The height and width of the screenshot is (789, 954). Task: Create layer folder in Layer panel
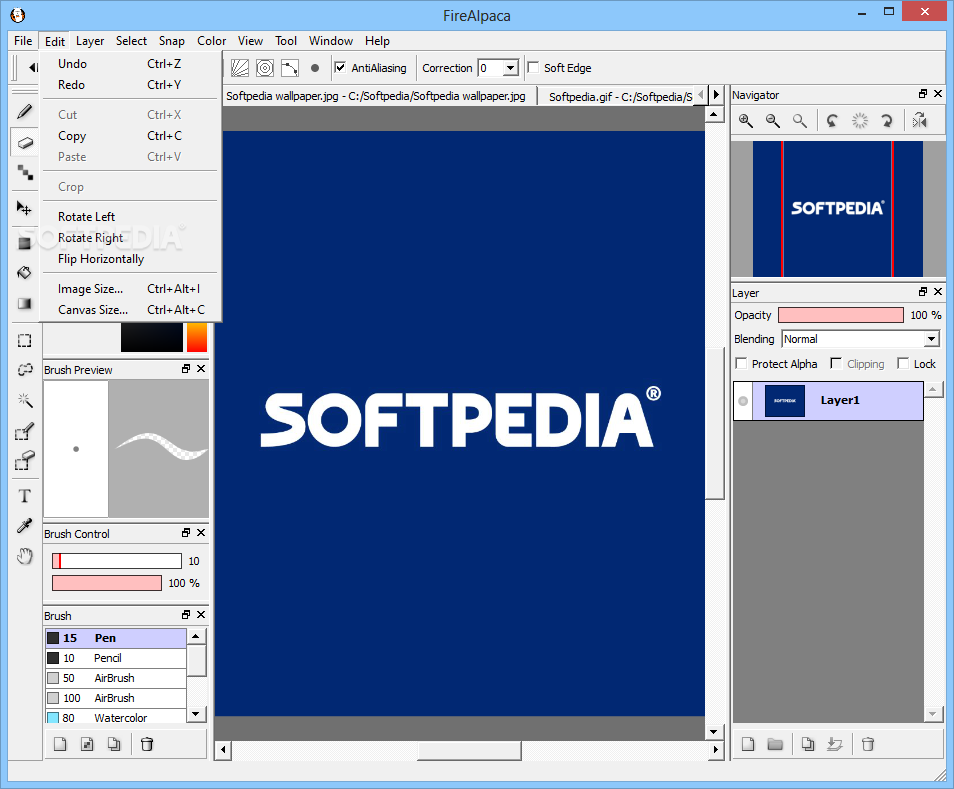[775, 744]
